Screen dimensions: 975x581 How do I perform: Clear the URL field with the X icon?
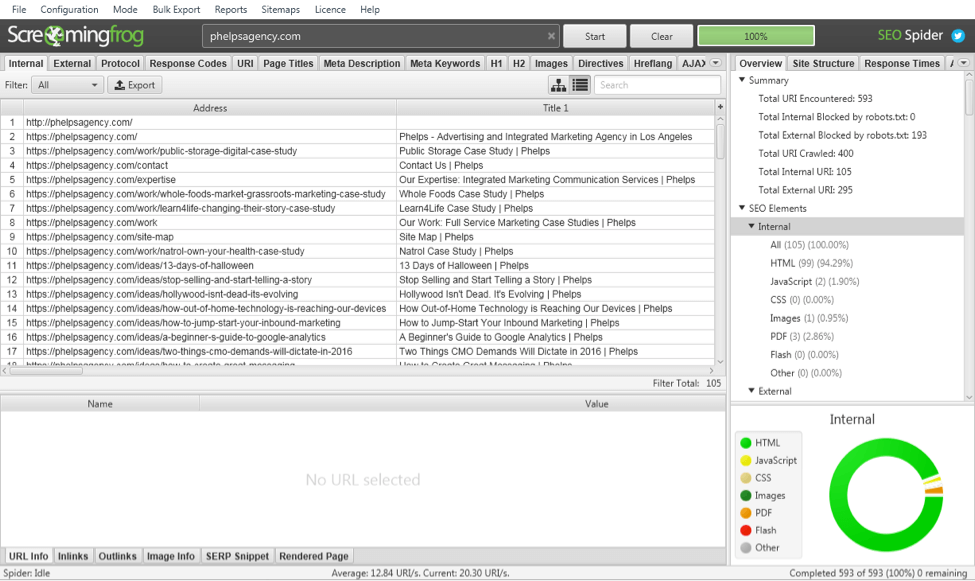coord(551,36)
